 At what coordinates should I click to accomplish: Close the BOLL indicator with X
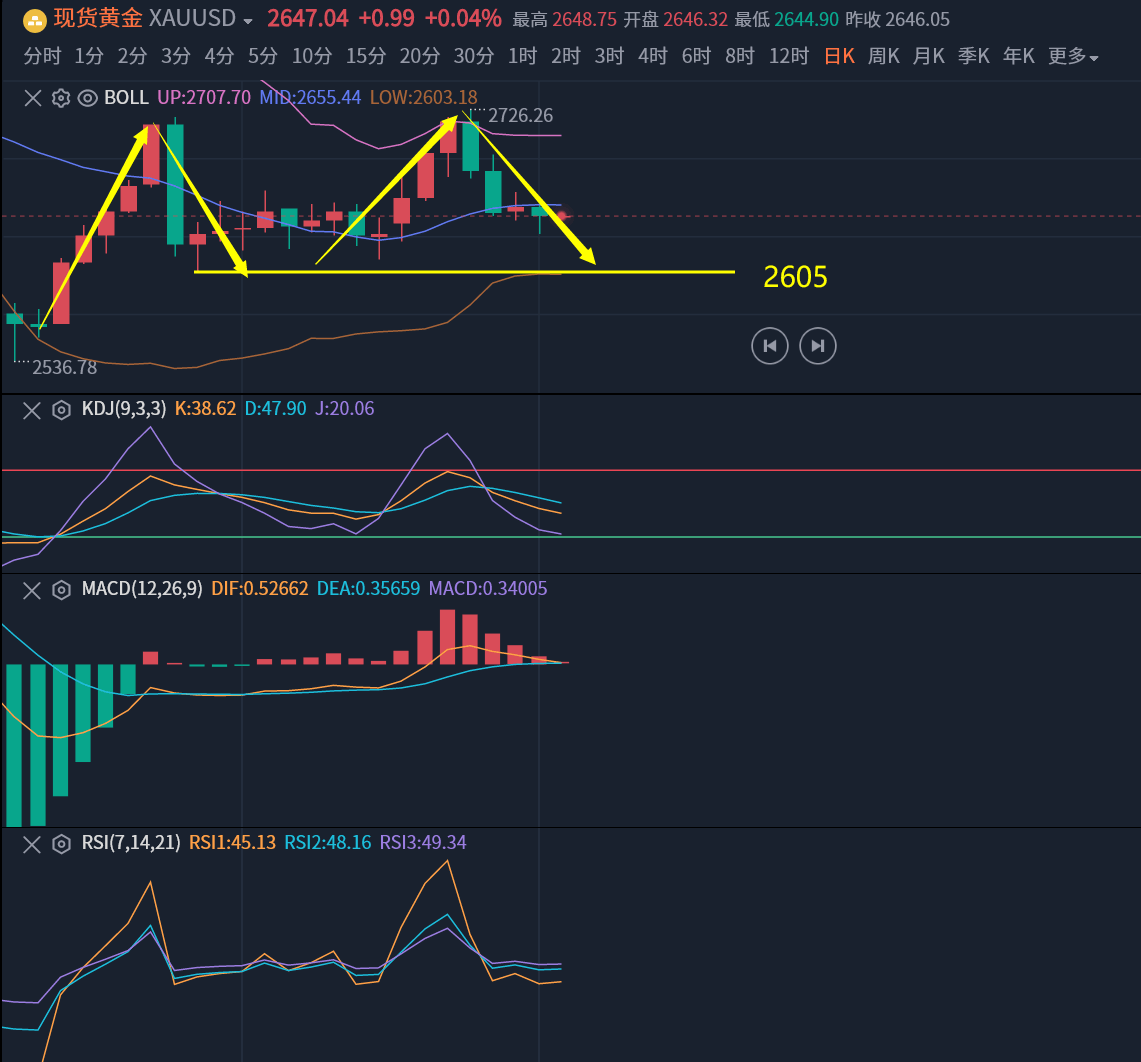click(33, 98)
